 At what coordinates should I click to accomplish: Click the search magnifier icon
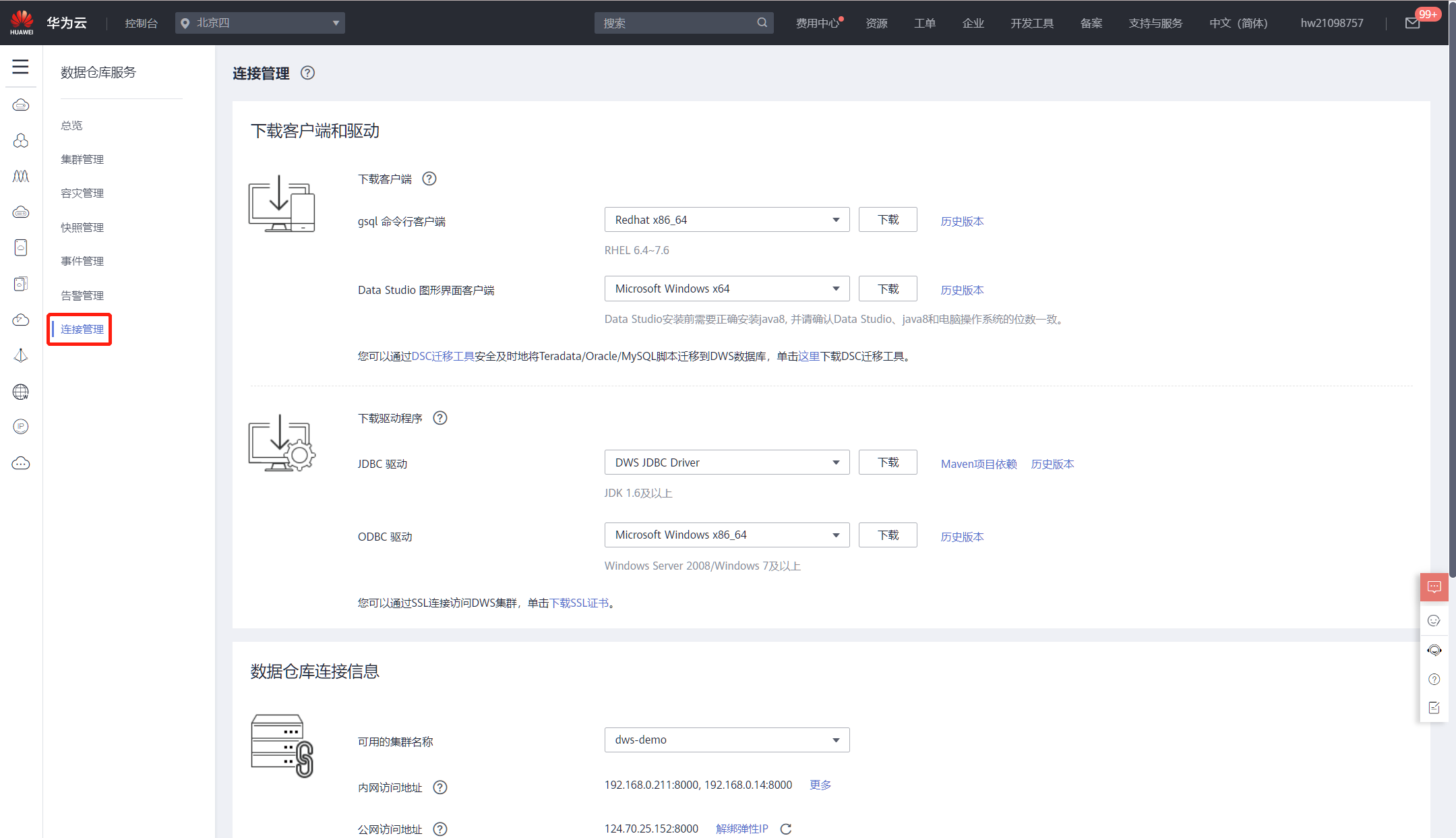tap(762, 23)
